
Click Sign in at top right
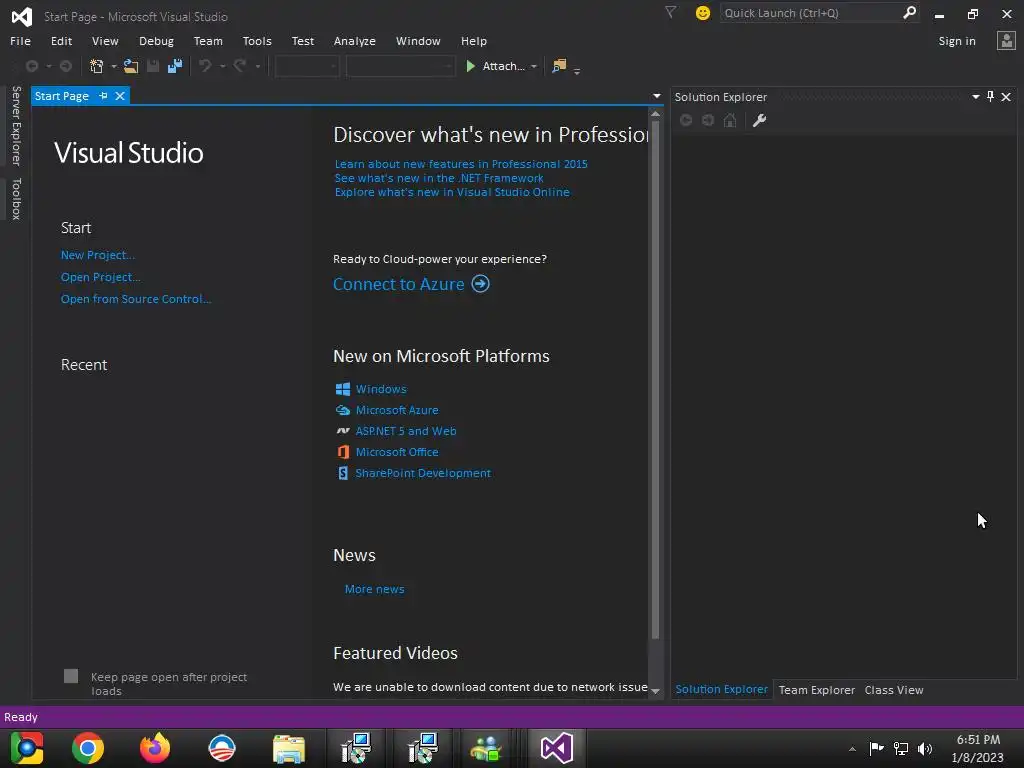[x=957, y=40]
